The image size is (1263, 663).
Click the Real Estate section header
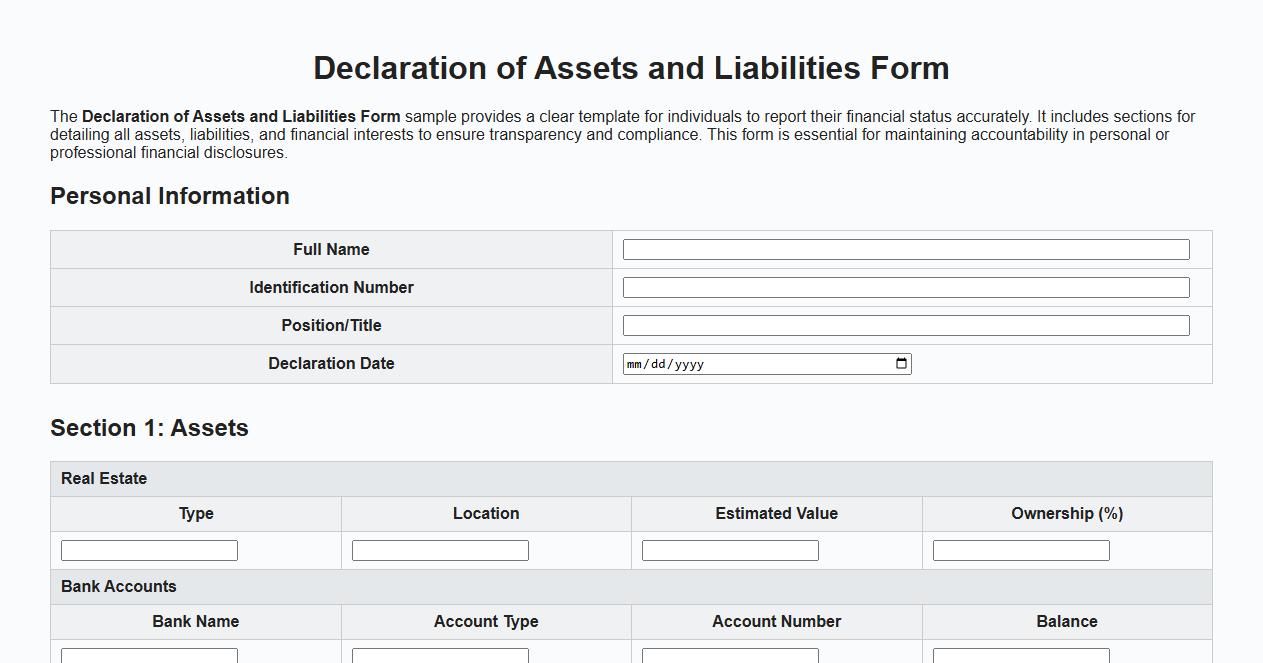click(104, 478)
